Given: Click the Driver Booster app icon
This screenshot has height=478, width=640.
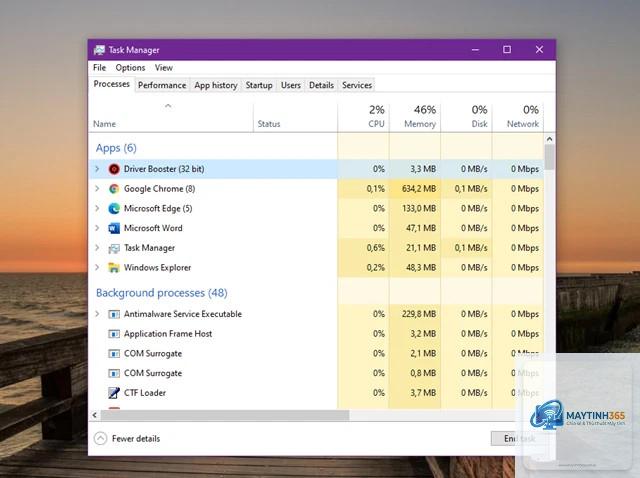Looking at the screenshot, I should point(114,169).
